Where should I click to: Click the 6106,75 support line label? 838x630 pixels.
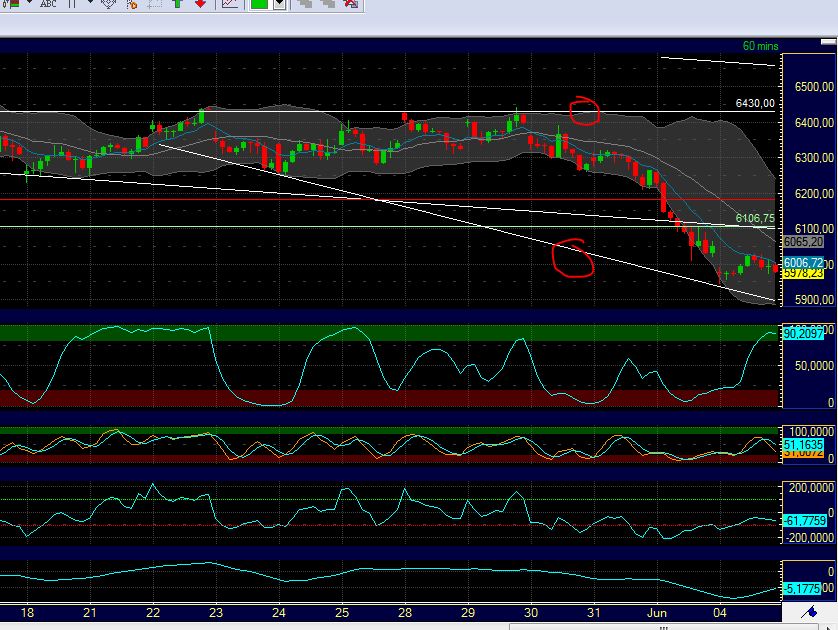tap(755, 218)
